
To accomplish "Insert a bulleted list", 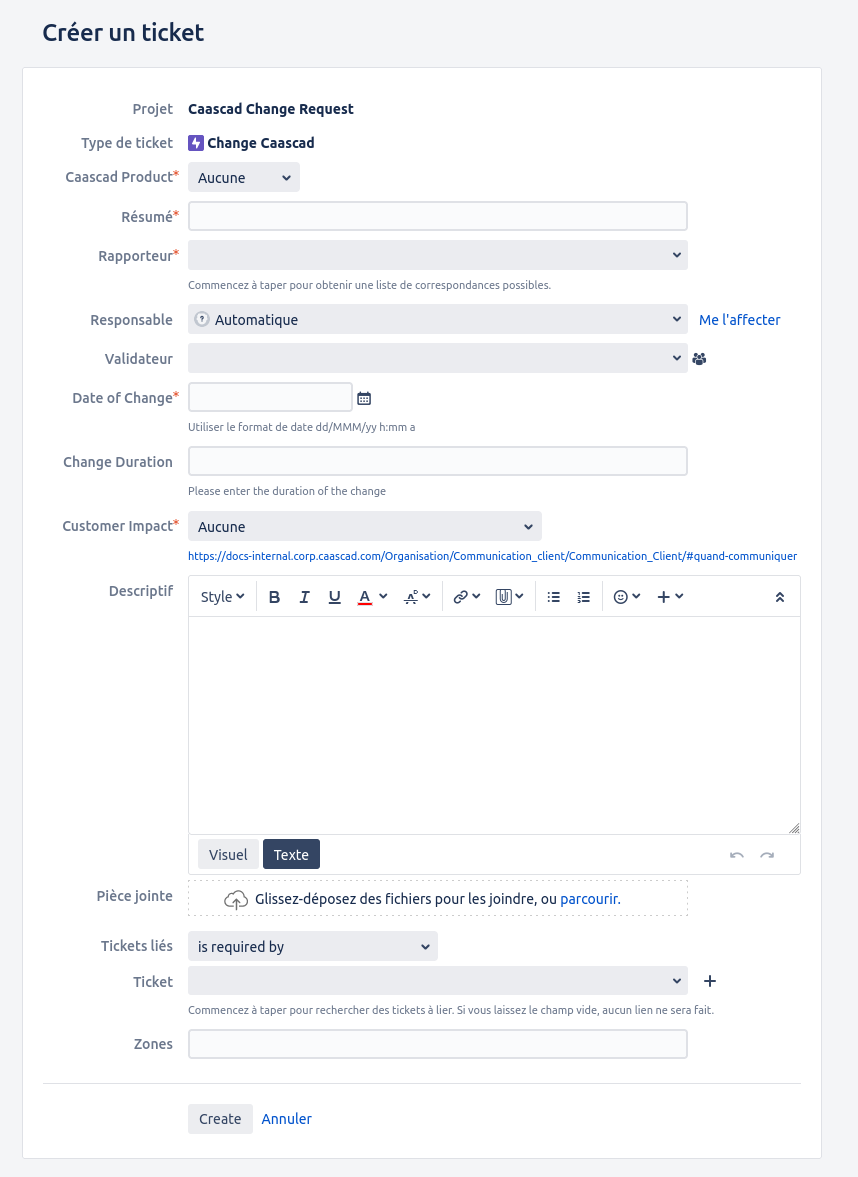I will click(553, 597).
